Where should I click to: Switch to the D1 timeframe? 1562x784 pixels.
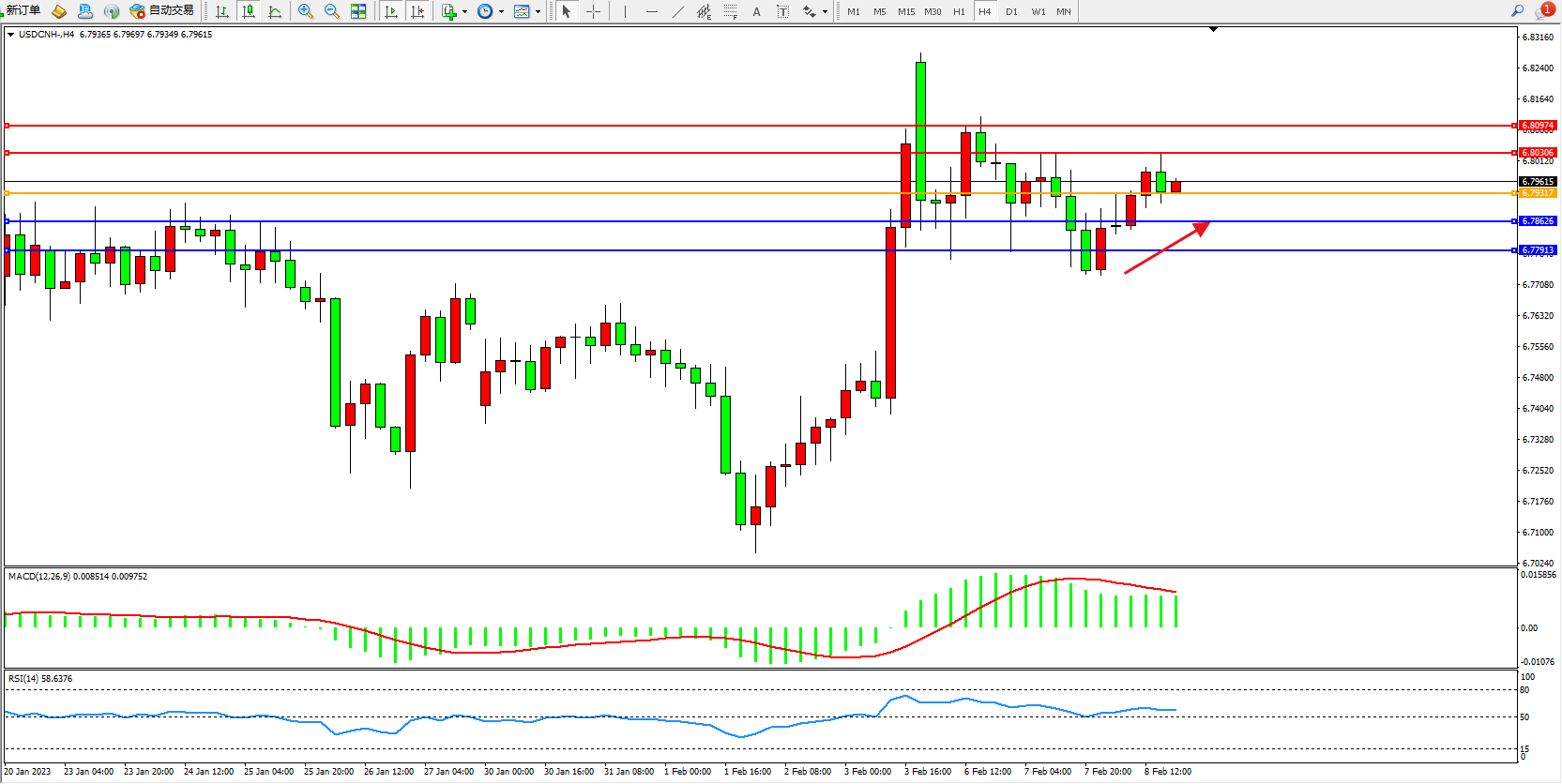1011,11
